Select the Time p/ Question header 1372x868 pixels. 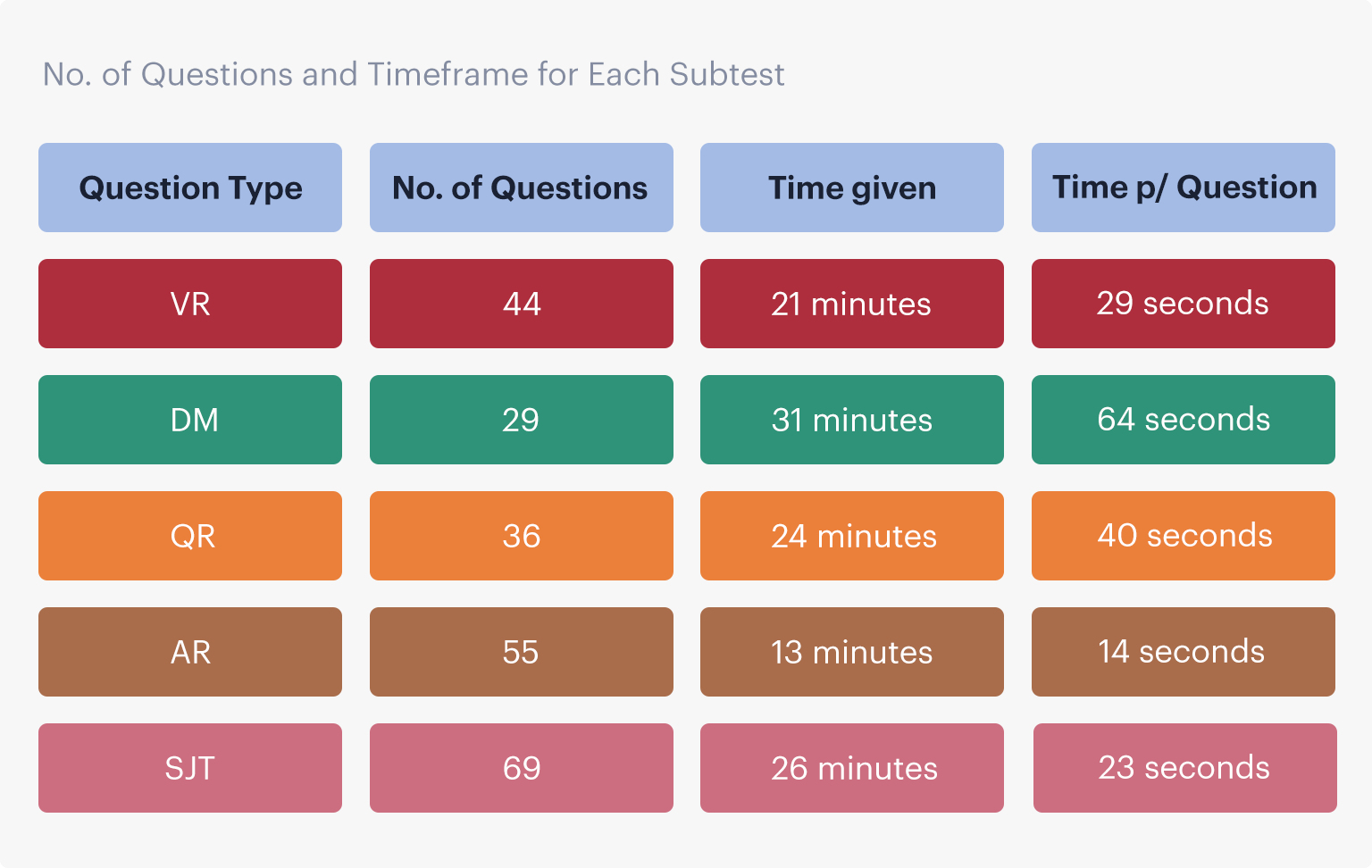click(1183, 188)
